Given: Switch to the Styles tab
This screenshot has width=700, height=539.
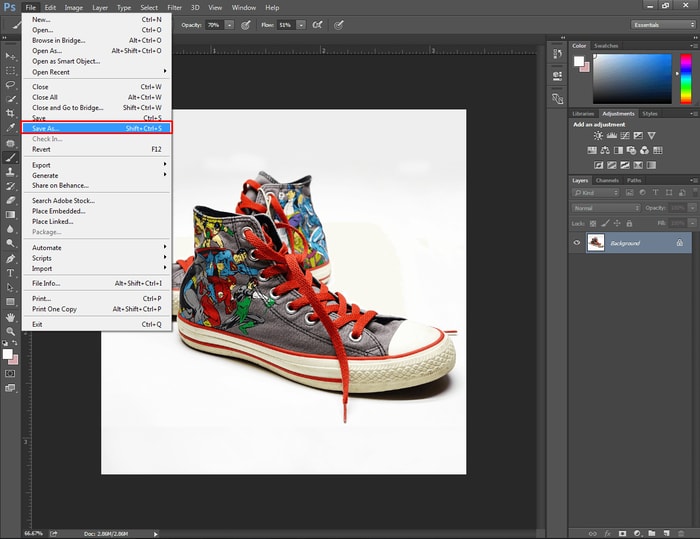Looking at the screenshot, I should (x=650, y=113).
